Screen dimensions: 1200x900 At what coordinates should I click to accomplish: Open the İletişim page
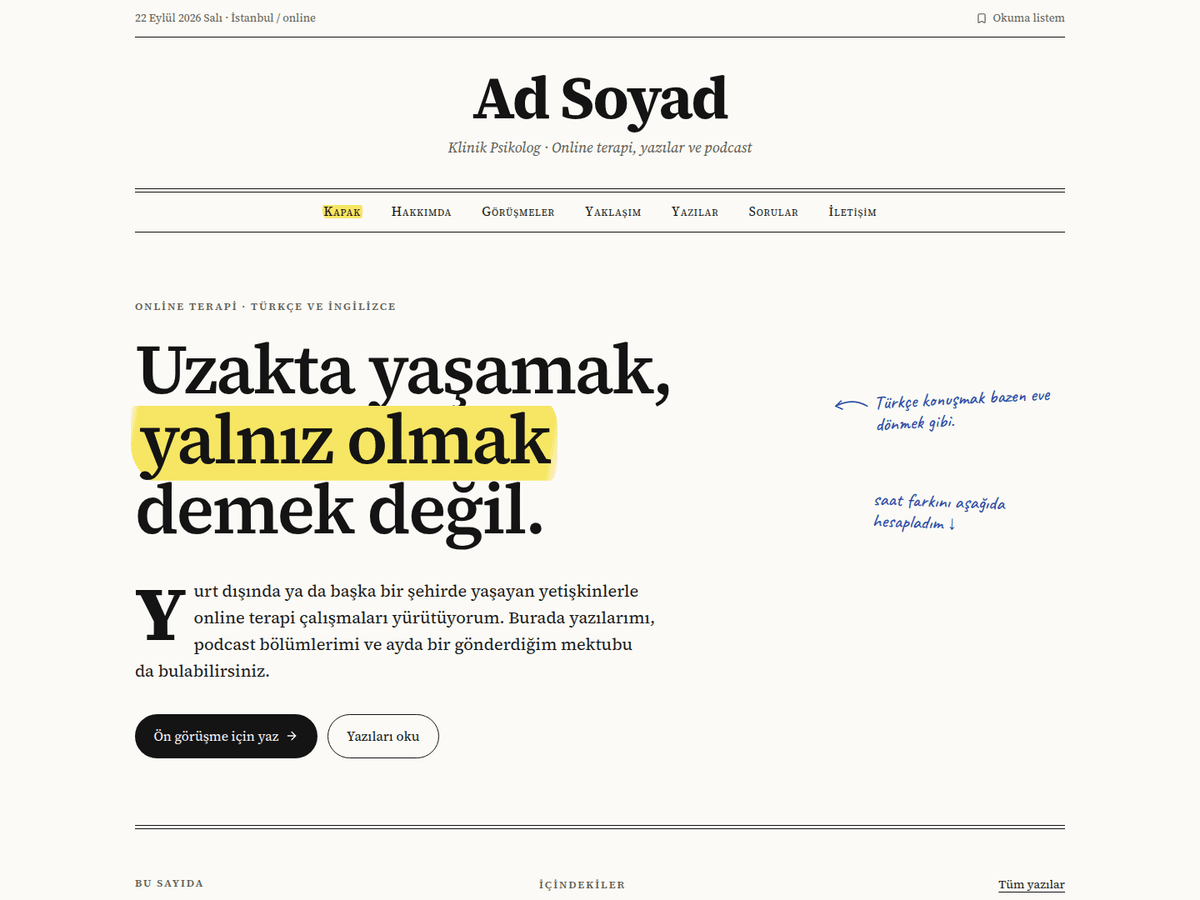(852, 212)
